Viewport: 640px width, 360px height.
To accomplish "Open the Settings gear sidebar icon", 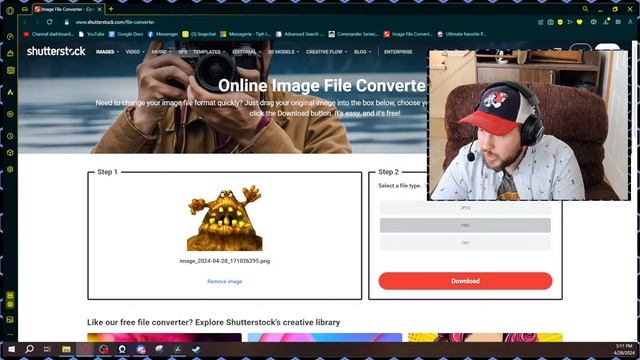I will [10, 169].
